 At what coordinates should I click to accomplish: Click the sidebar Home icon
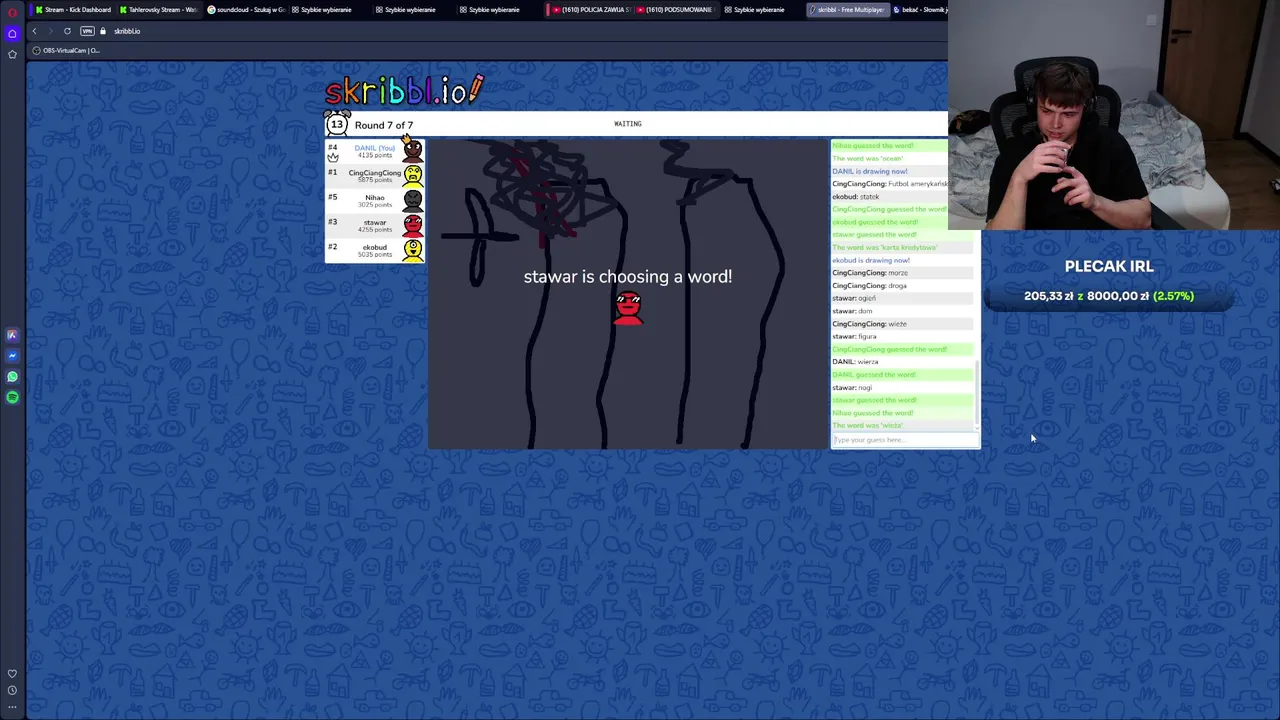[x=12, y=34]
